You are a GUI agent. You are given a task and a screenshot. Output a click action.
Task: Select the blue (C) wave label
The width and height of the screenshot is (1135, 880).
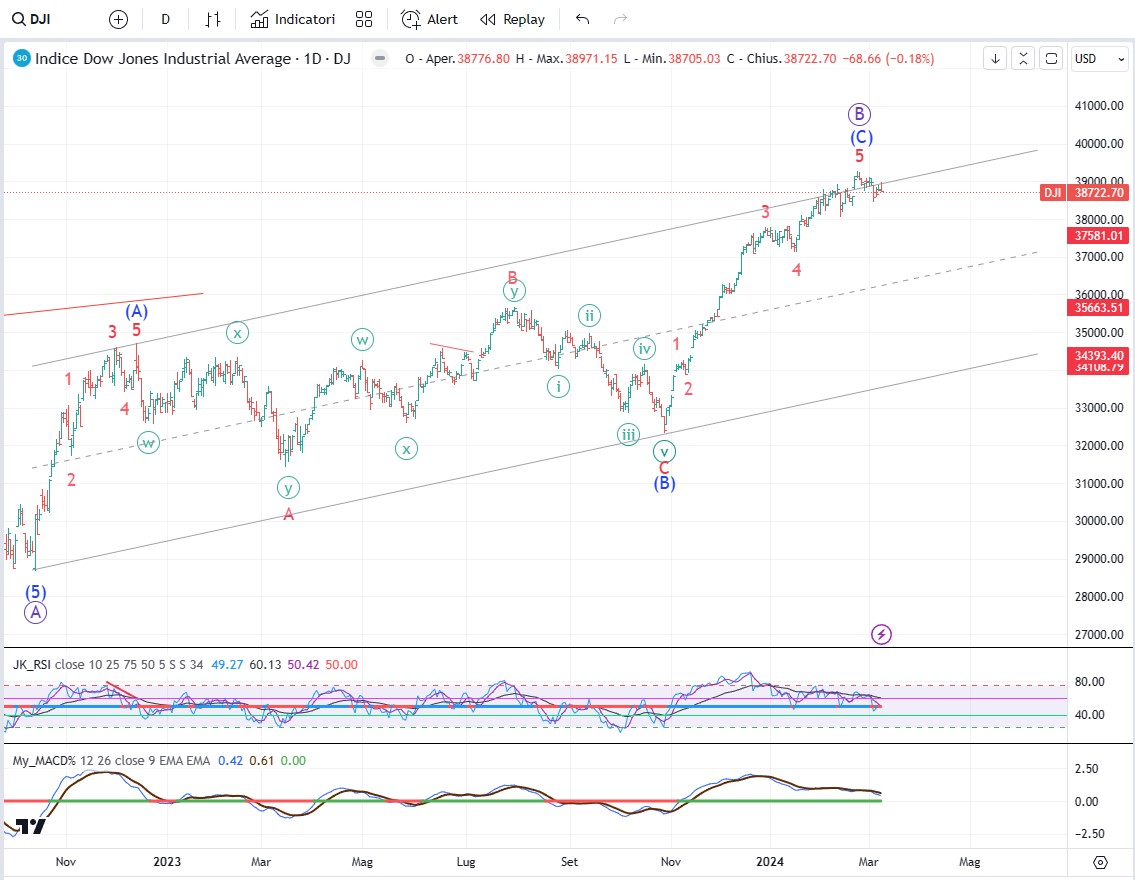861,138
